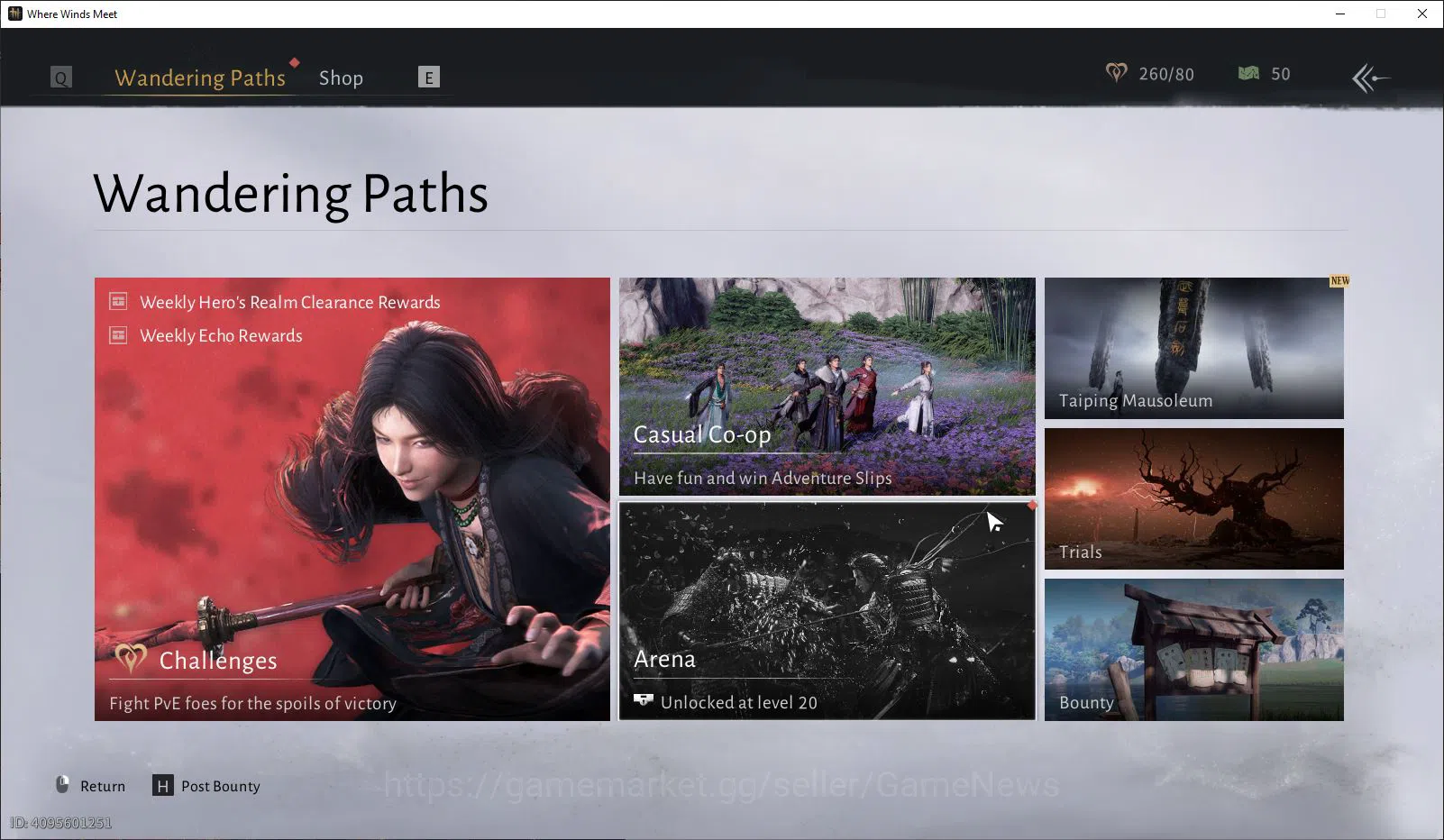The width and height of the screenshot is (1444, 840).
Task: Close the Where Winds Meet window
Action: coord(1422,14)
